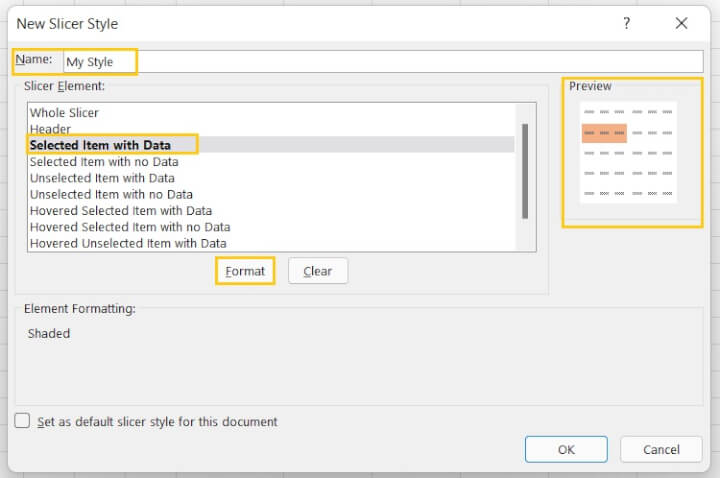The image size is (720, 478).
Task: Click the Name text field
Action: pos(380,61)
